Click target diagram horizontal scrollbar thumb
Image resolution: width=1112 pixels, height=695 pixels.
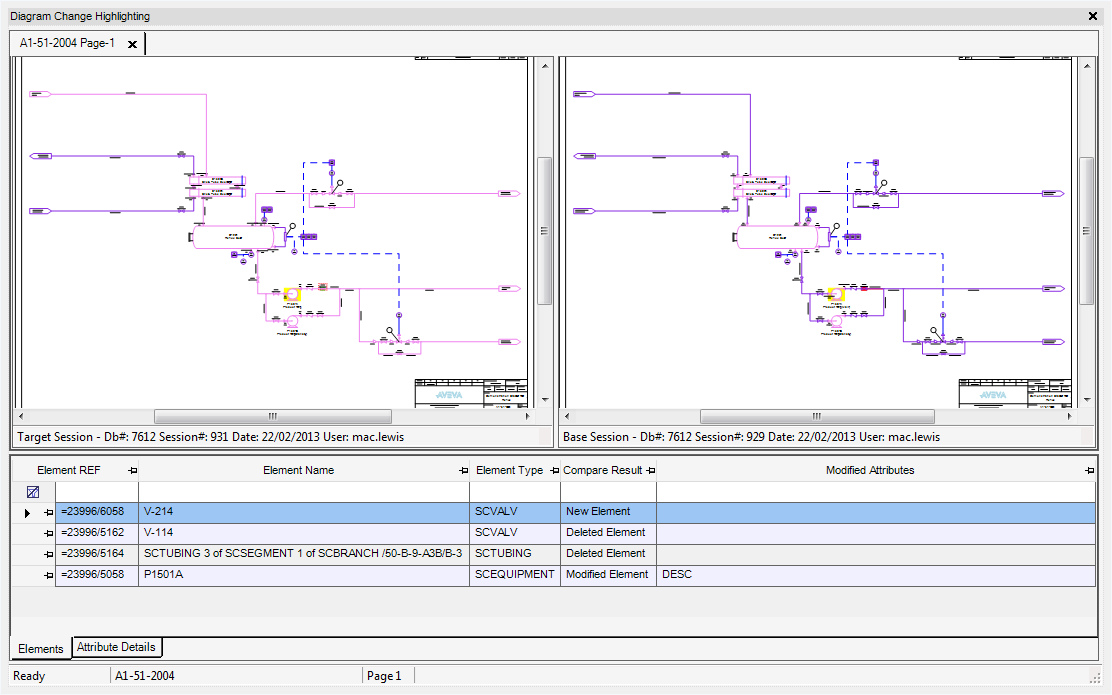[x=273, y=416]
